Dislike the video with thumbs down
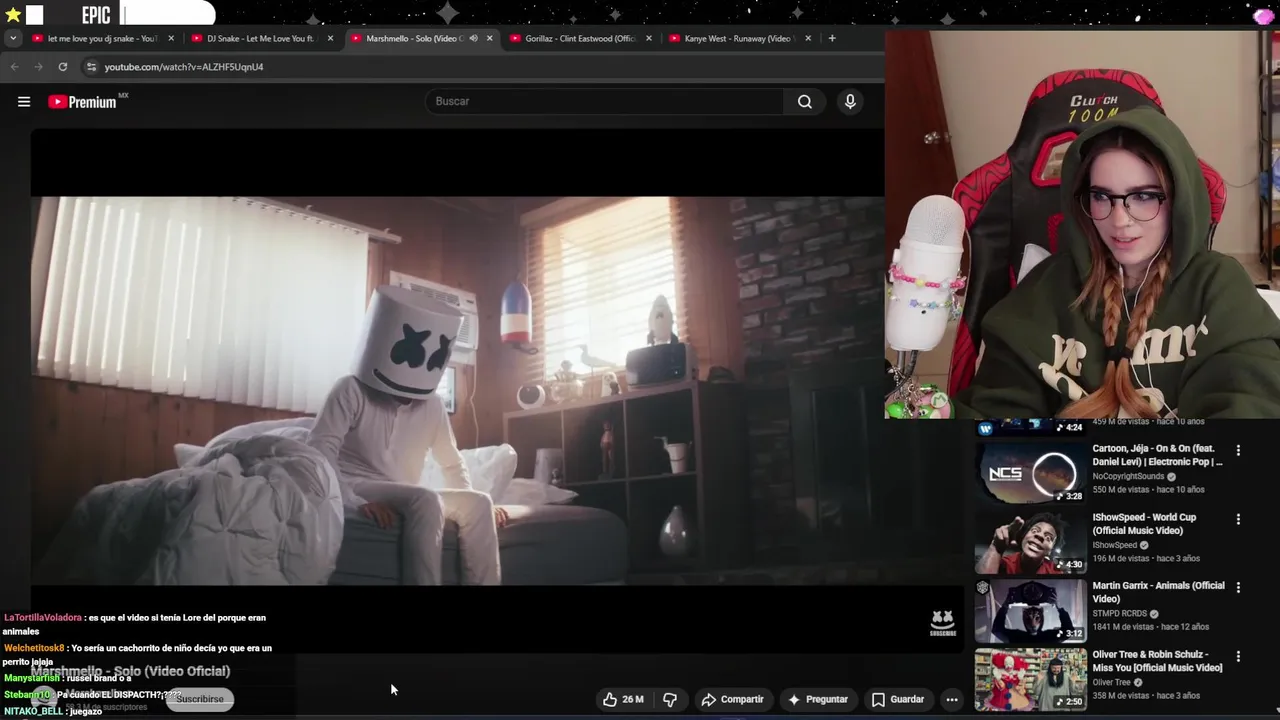This screenshot has width=1280, height=720. pyautogui.click(x=670, y=699)
